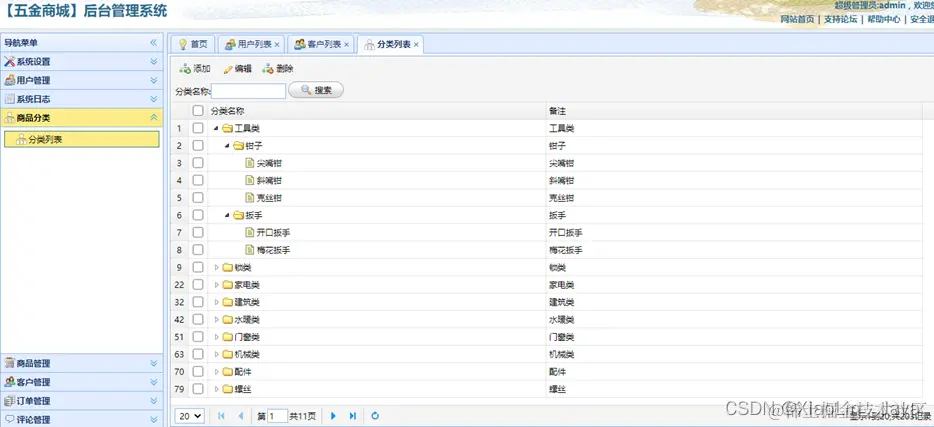Click the folder icon of 螺丝 row

pyautogui.click(x=228, y=389)
